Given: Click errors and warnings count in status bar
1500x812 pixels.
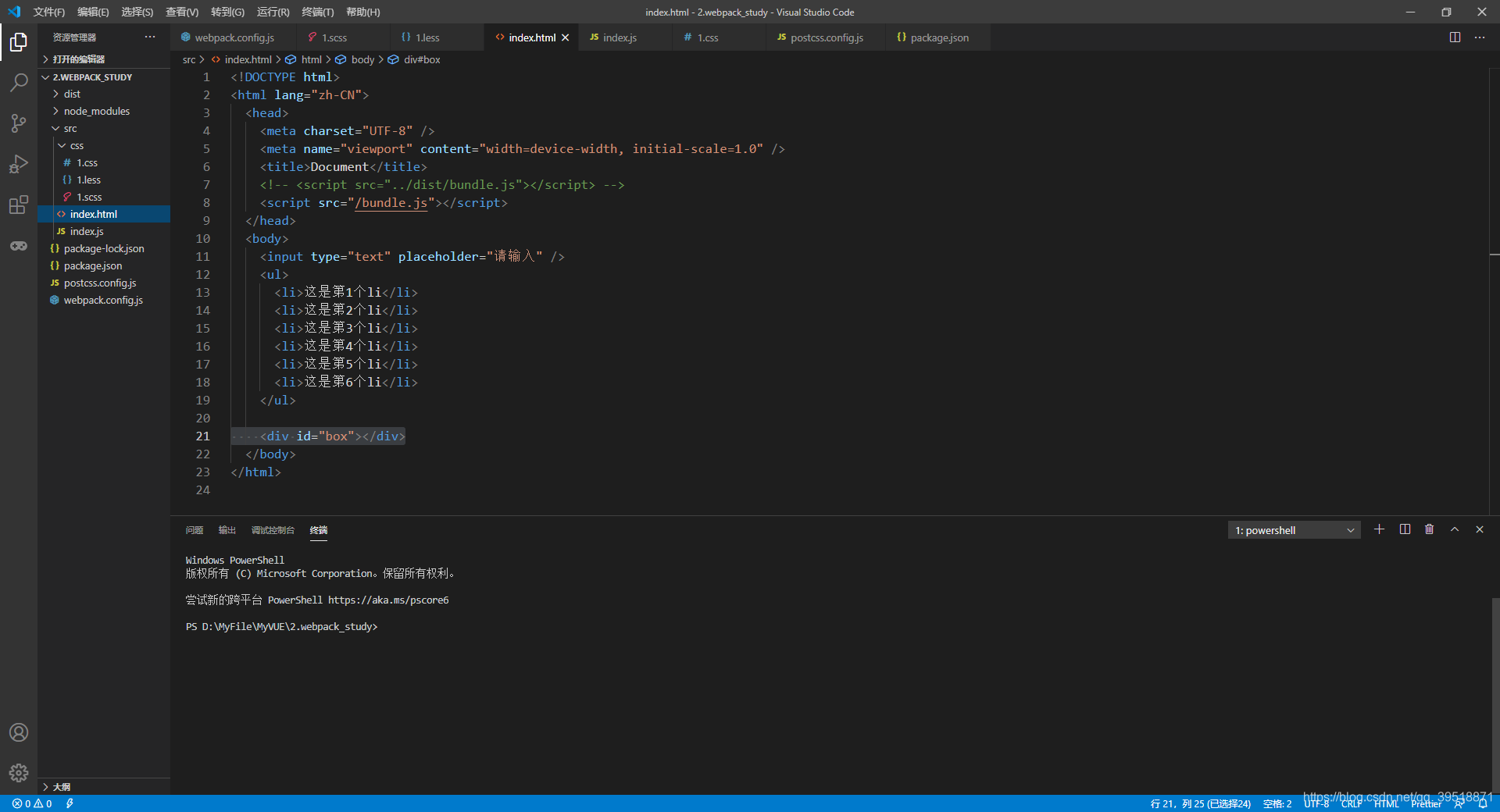Looking at the screenshot, I should [32, 803].
